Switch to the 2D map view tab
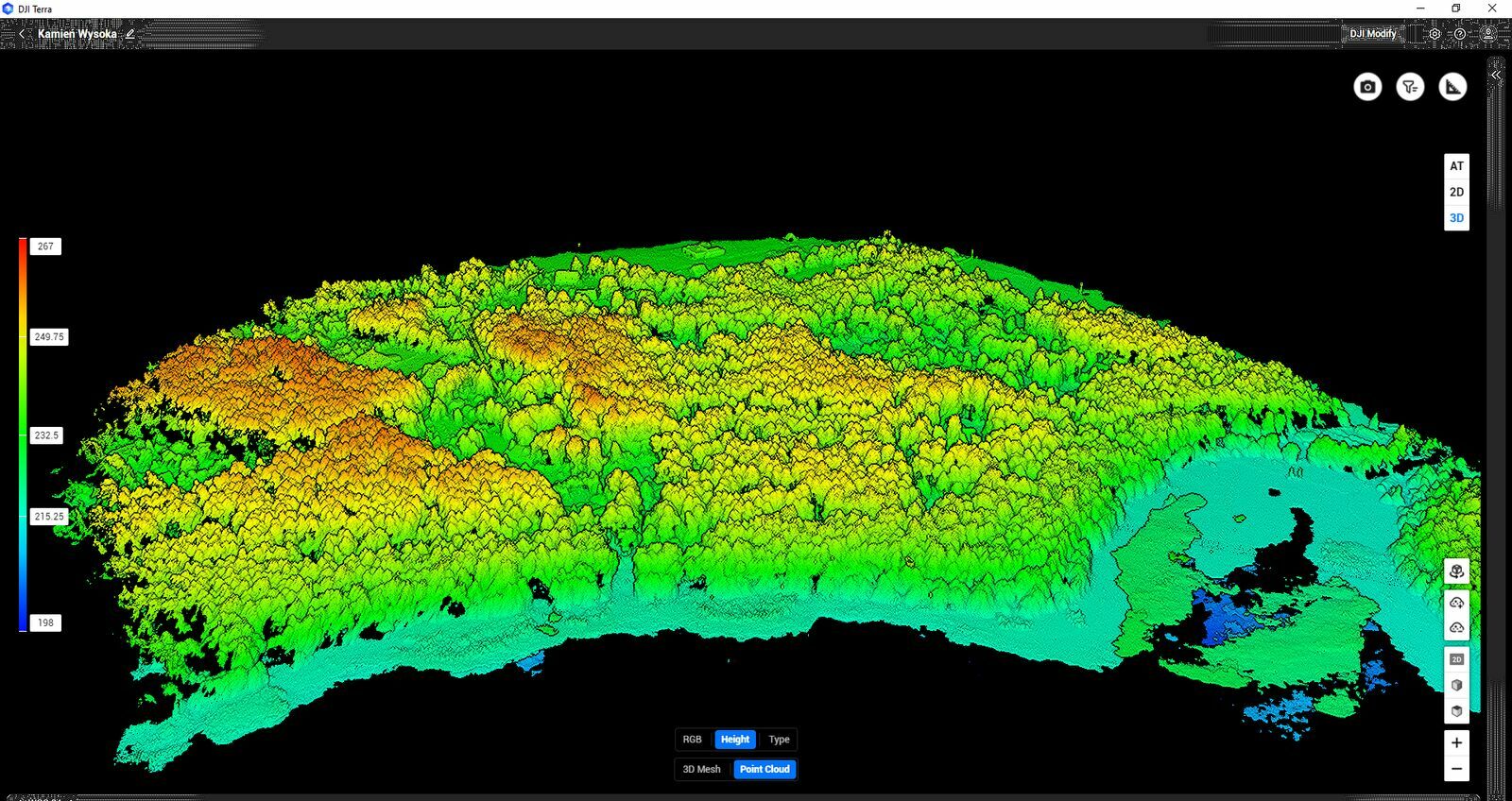The height and width of the screenshot is (801, 1512). coord(1456,192)
